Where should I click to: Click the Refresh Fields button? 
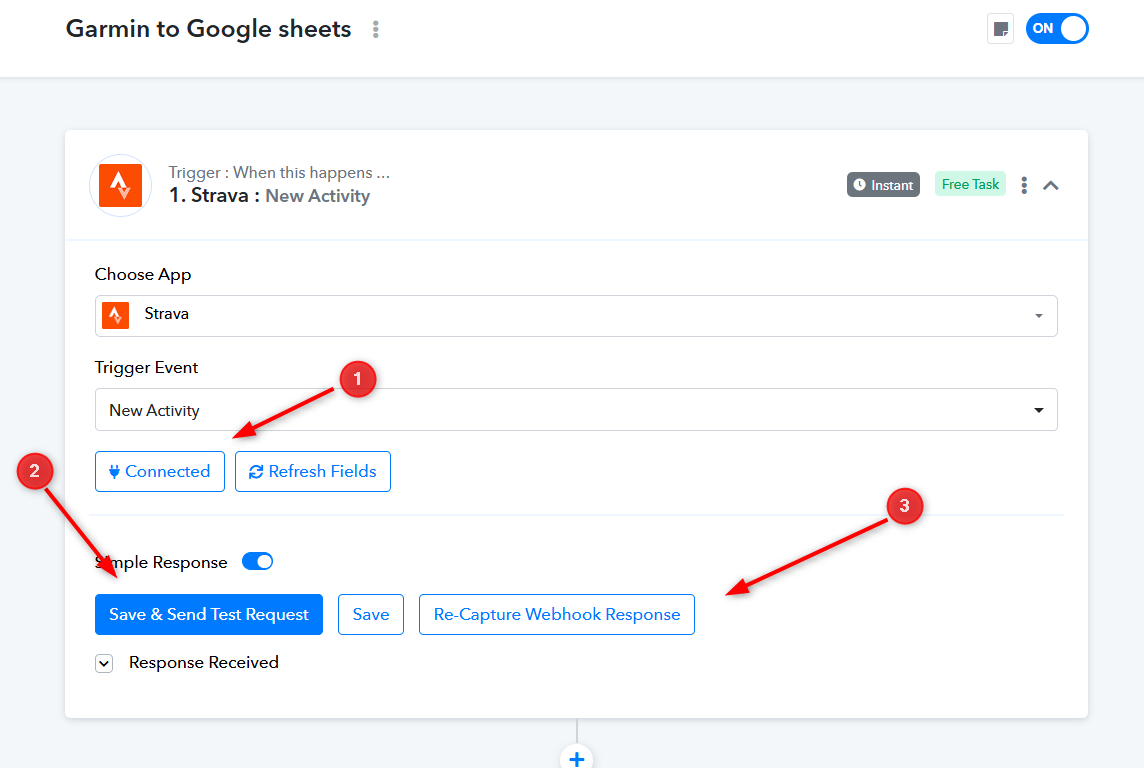tap(312, 471)
